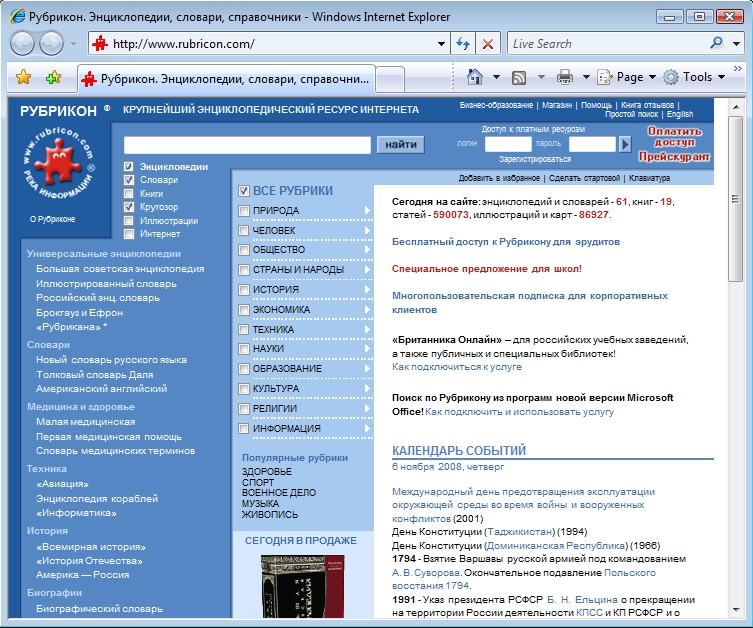
Task: Click the page scroll down arrow
Action: click(736, 610)
